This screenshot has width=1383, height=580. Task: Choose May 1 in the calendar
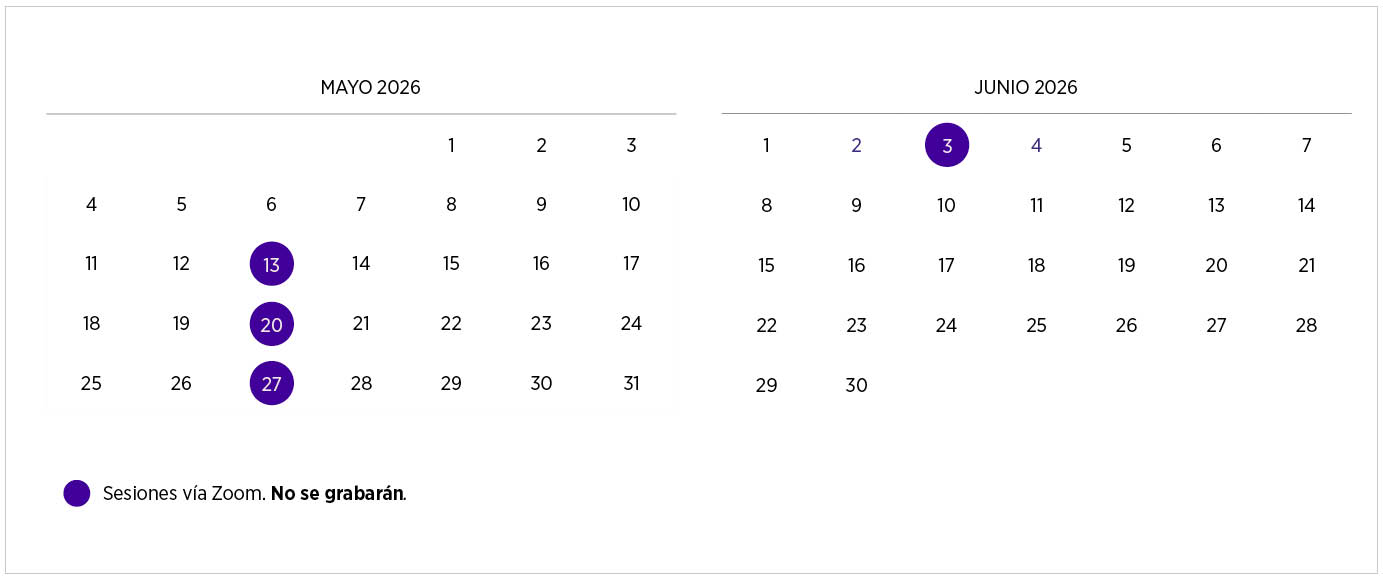click(451, 146)
